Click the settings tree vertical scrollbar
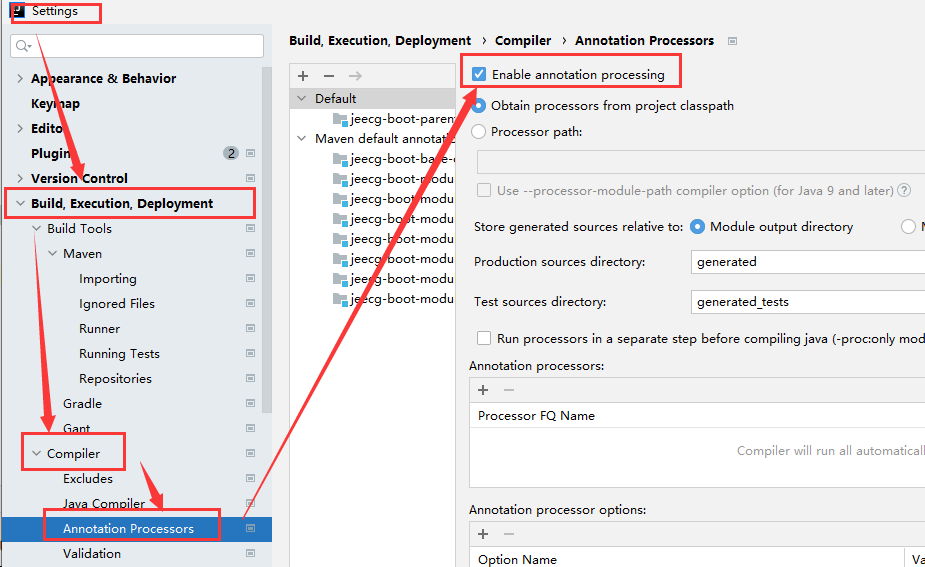This screenshot has height=567, width=925. click(267, 240)
